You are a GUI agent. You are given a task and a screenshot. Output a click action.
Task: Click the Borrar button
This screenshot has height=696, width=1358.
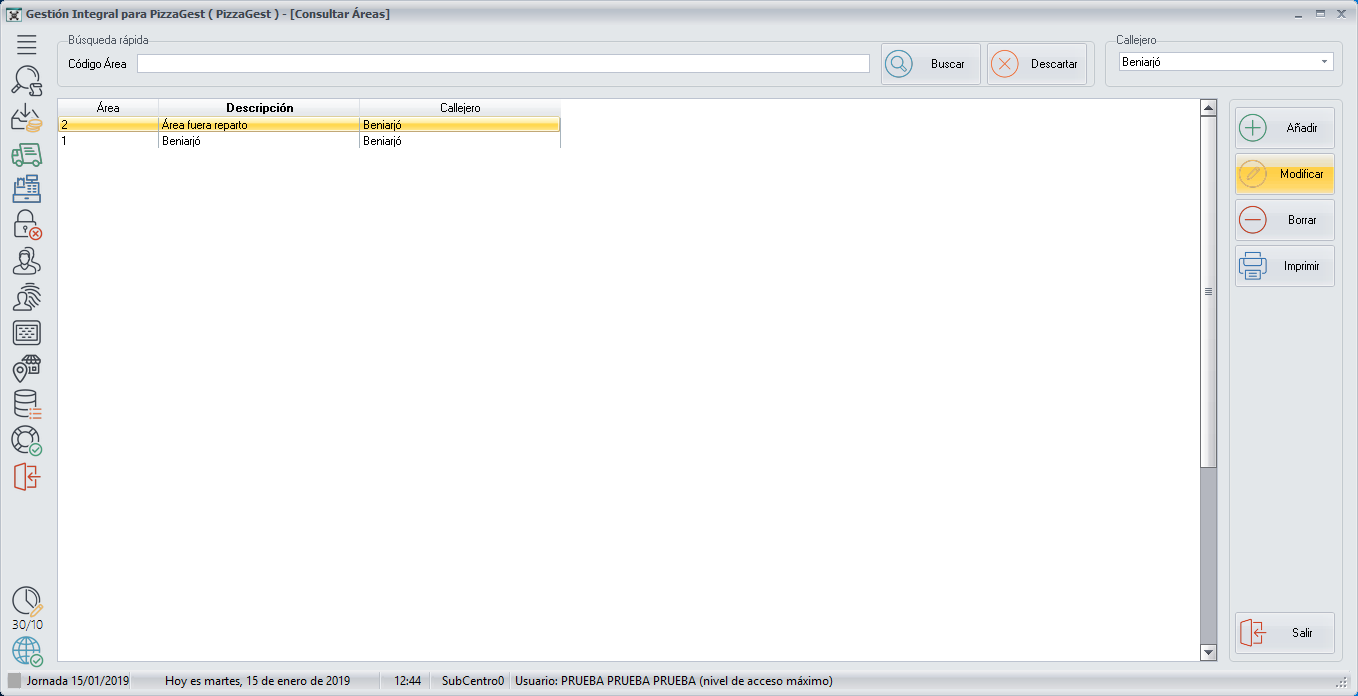(x=1284, y=220)
